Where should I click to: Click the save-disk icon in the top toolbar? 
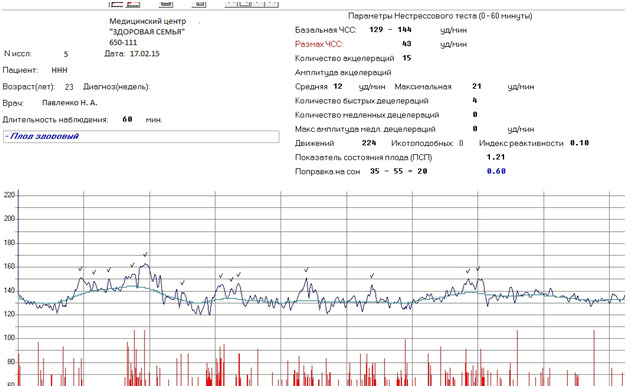tap(199, 4)
